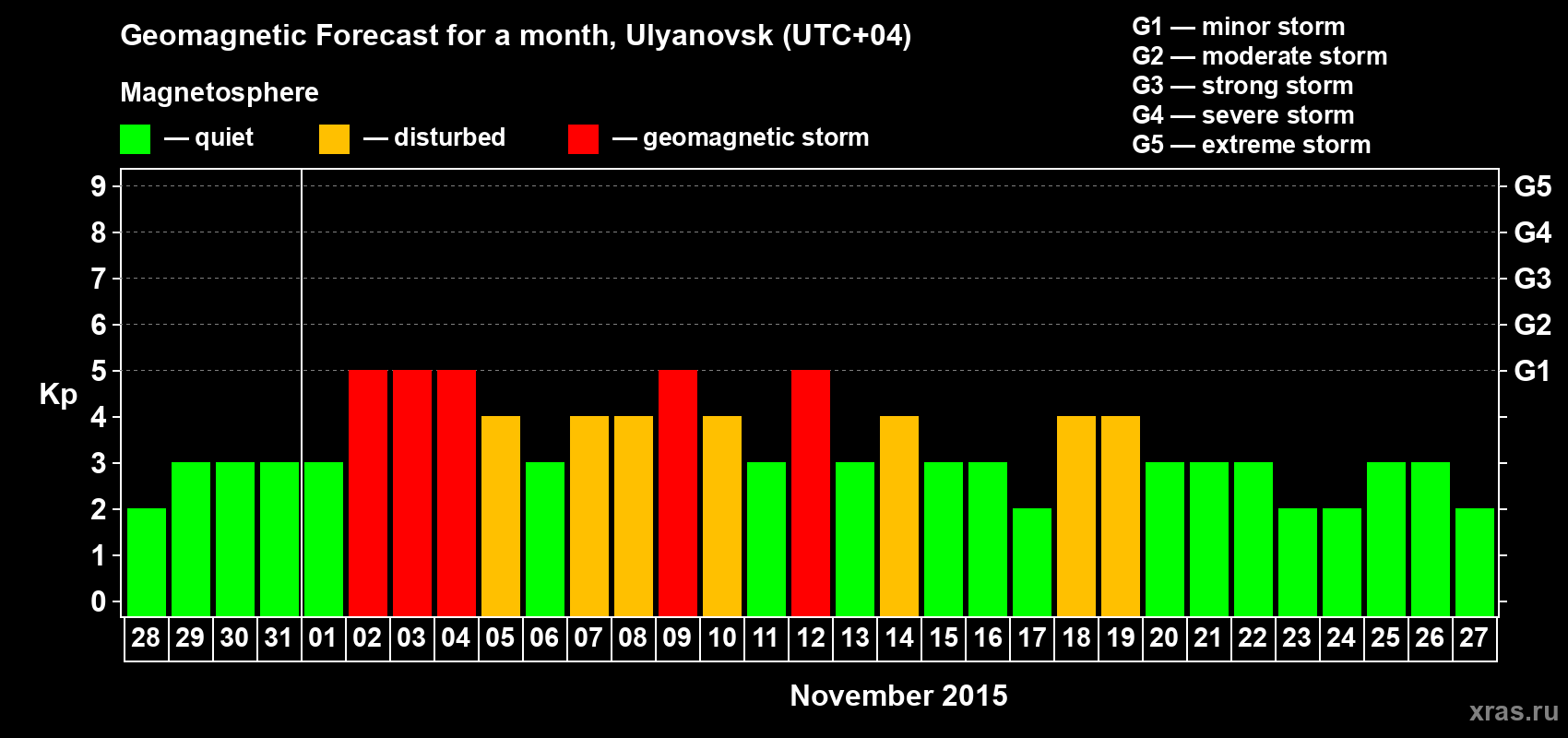1568x738 pixels.
Task: Click the G3 label on right axis
Action: [x=1533, y=279]
